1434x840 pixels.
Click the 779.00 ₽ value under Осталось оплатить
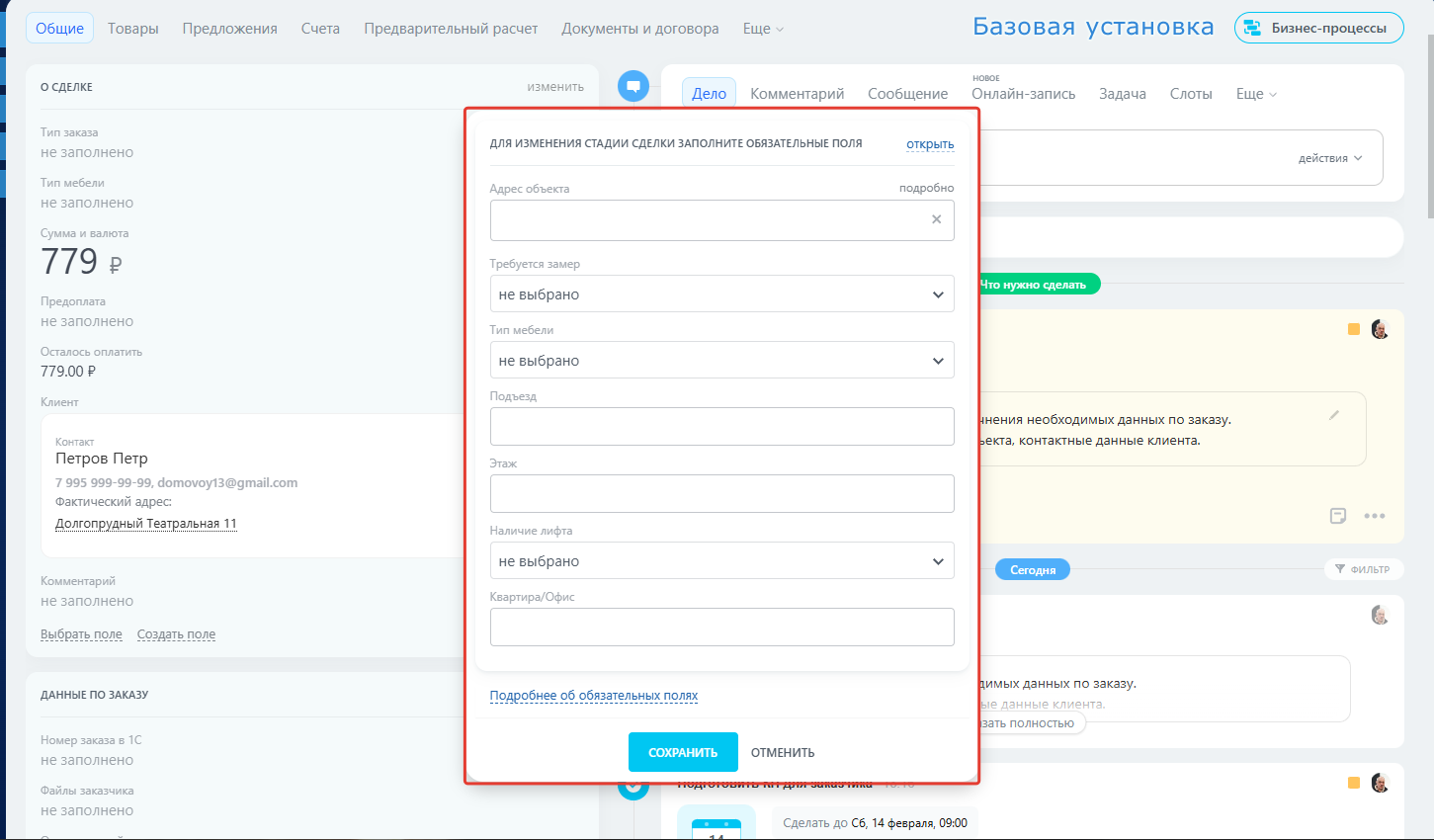click(x=68, y=372)
